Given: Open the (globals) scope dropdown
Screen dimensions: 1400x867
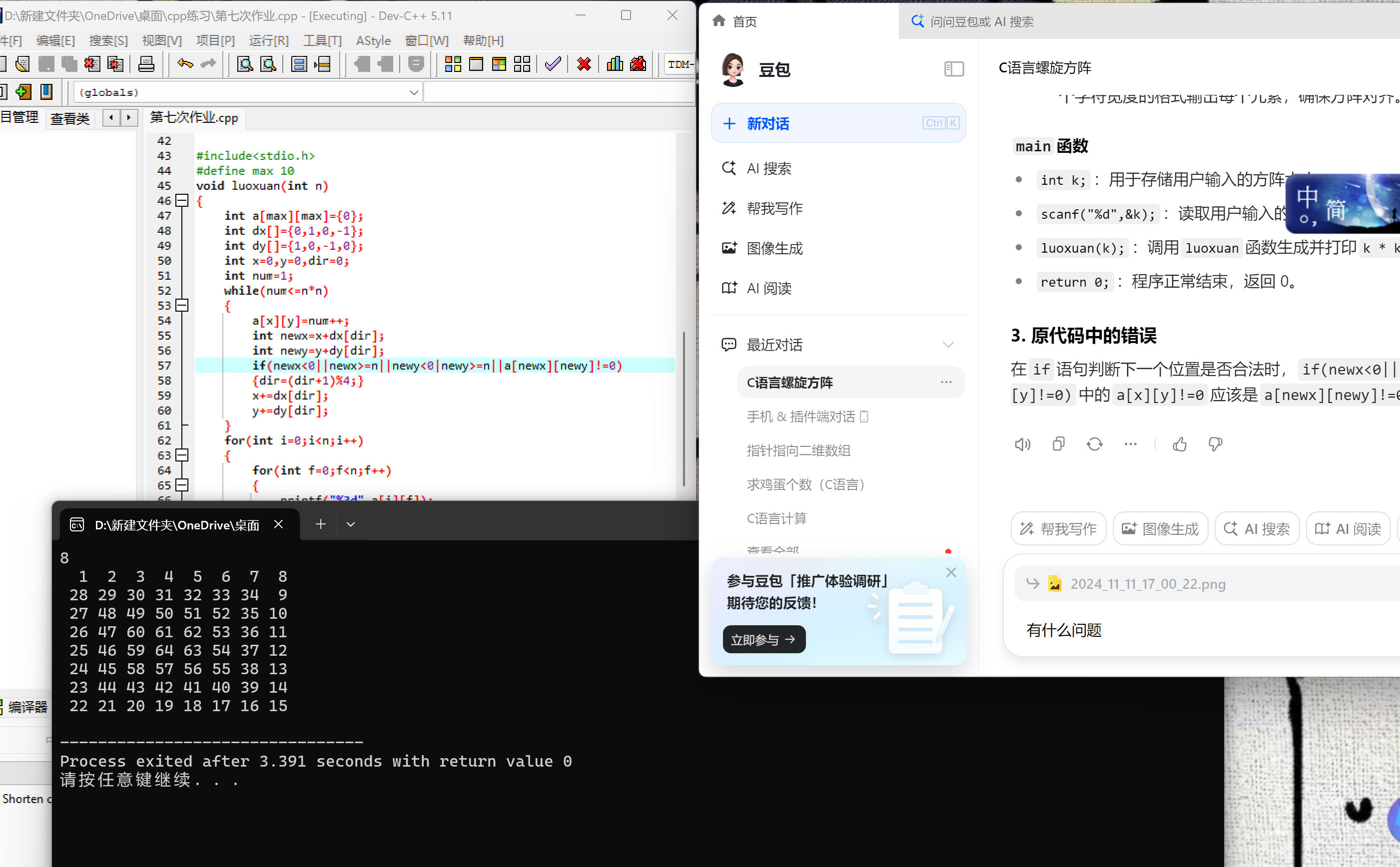Looking at the screenshot, I should point(414,93).
